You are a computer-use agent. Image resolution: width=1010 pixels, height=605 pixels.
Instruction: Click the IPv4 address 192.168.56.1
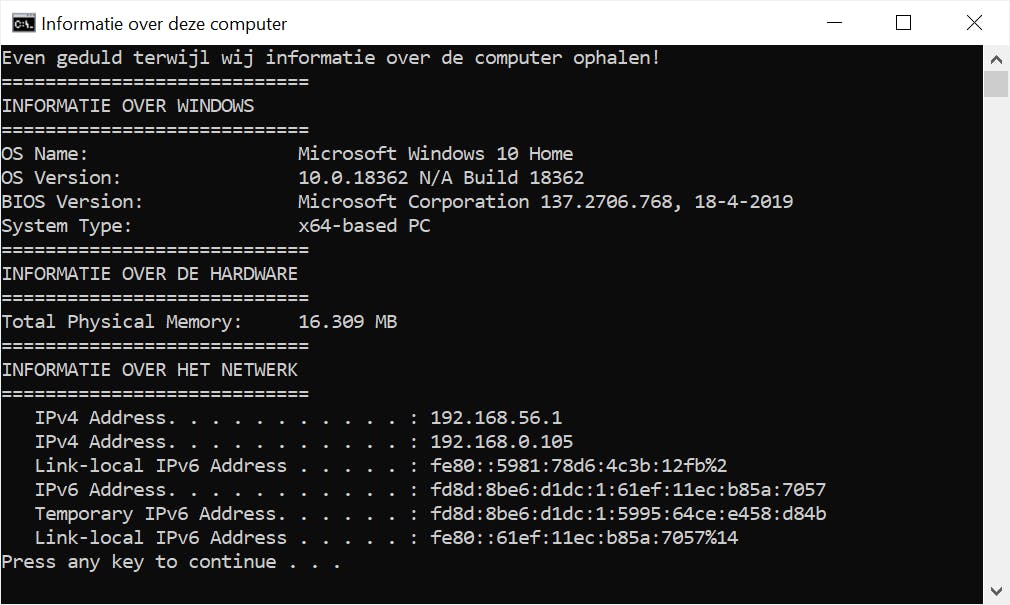(x=496, y=418)
